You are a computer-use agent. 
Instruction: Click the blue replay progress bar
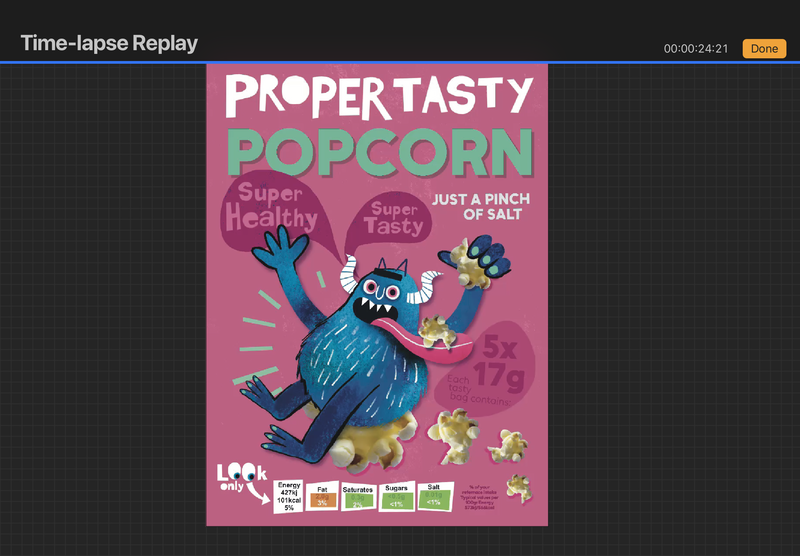[400, 62]
